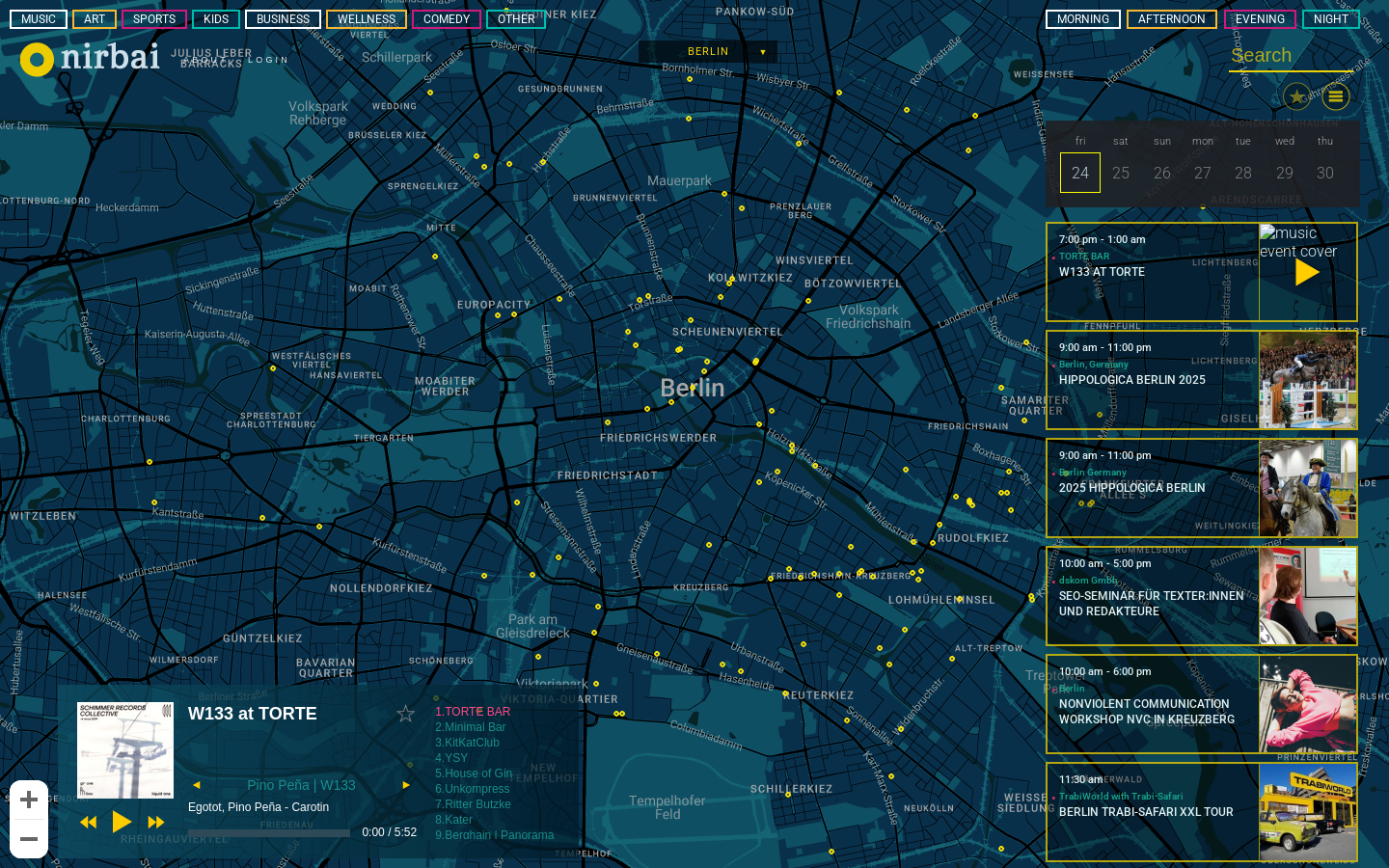Viewport: 1389px width, 868px height.
Task: Click the TORTE BAR venue label
Action: click(x=1084, y=257)
